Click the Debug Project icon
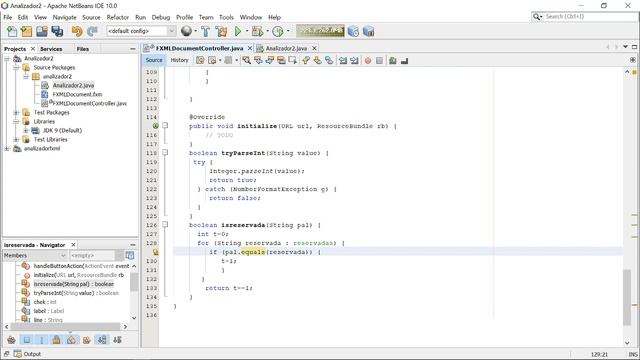Viewport: 640px width, 360px height. tap(257, 31)
